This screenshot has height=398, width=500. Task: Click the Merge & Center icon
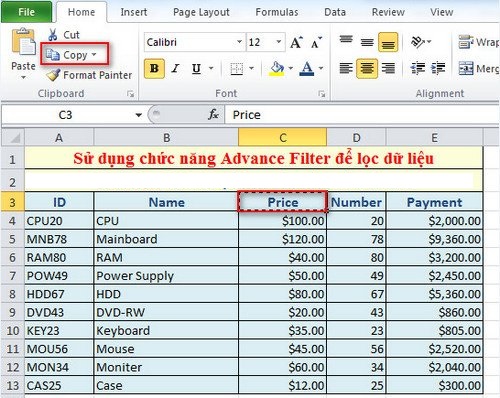(466, 68)
